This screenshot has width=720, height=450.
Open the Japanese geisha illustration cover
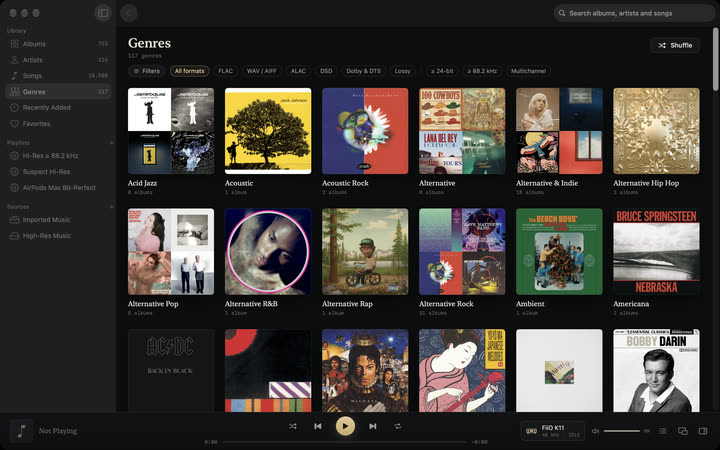tap(462, 370)
